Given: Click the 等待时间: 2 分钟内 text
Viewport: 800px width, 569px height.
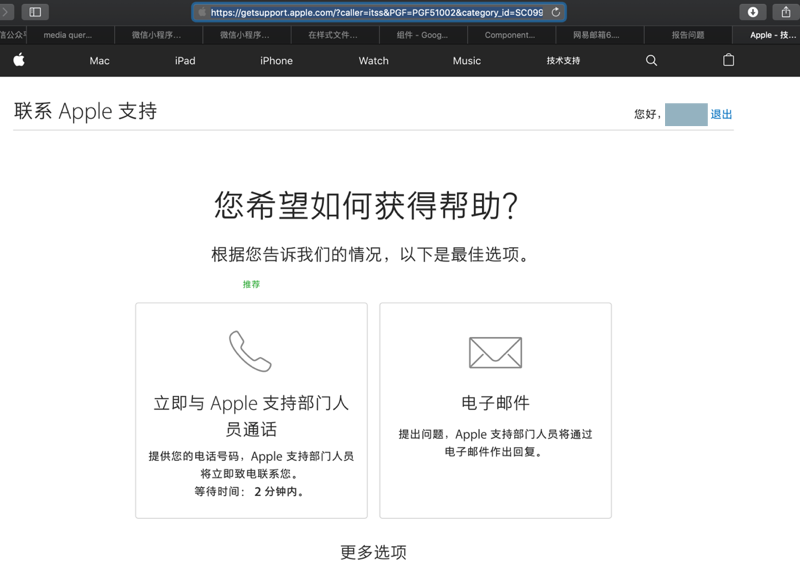Looking at the screenshot, I should [x=250, y=491].
